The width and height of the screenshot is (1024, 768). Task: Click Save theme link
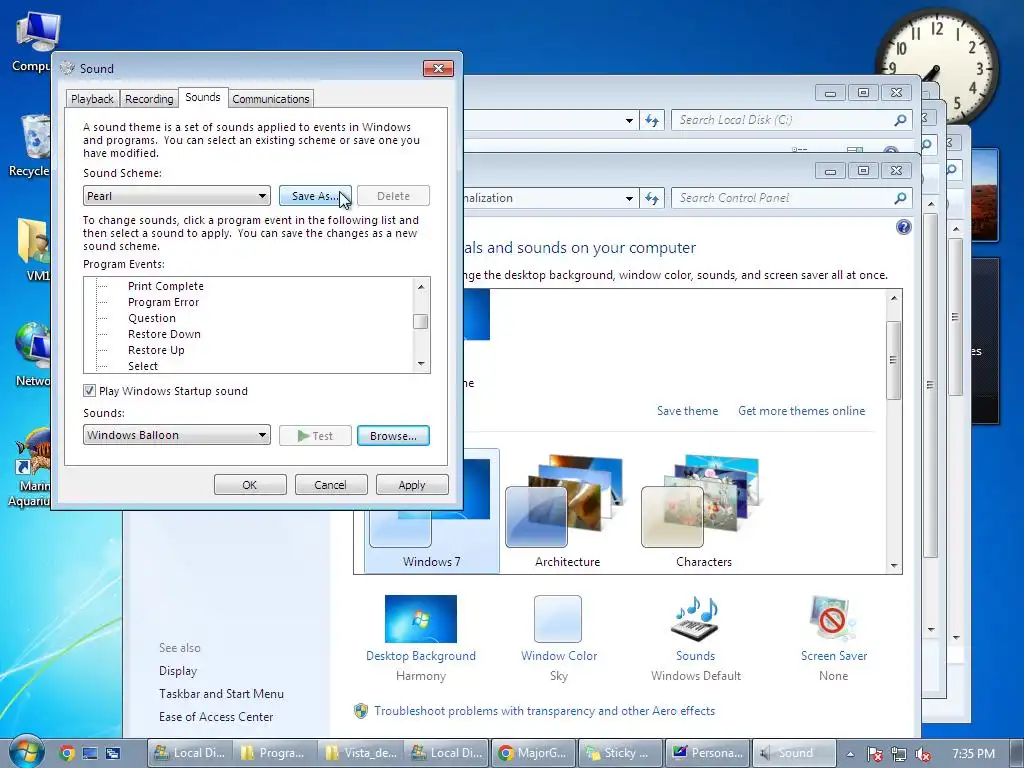687,411
